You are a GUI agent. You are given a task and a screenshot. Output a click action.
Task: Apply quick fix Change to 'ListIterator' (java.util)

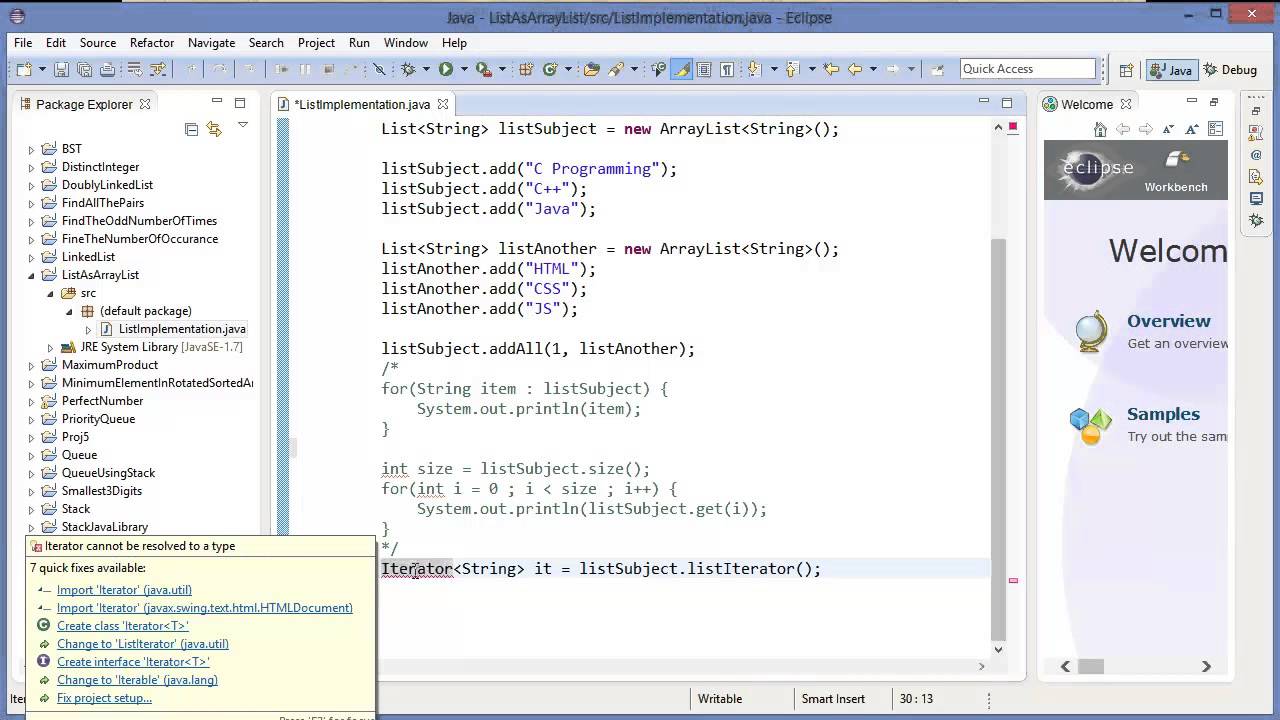pos(143,644)
